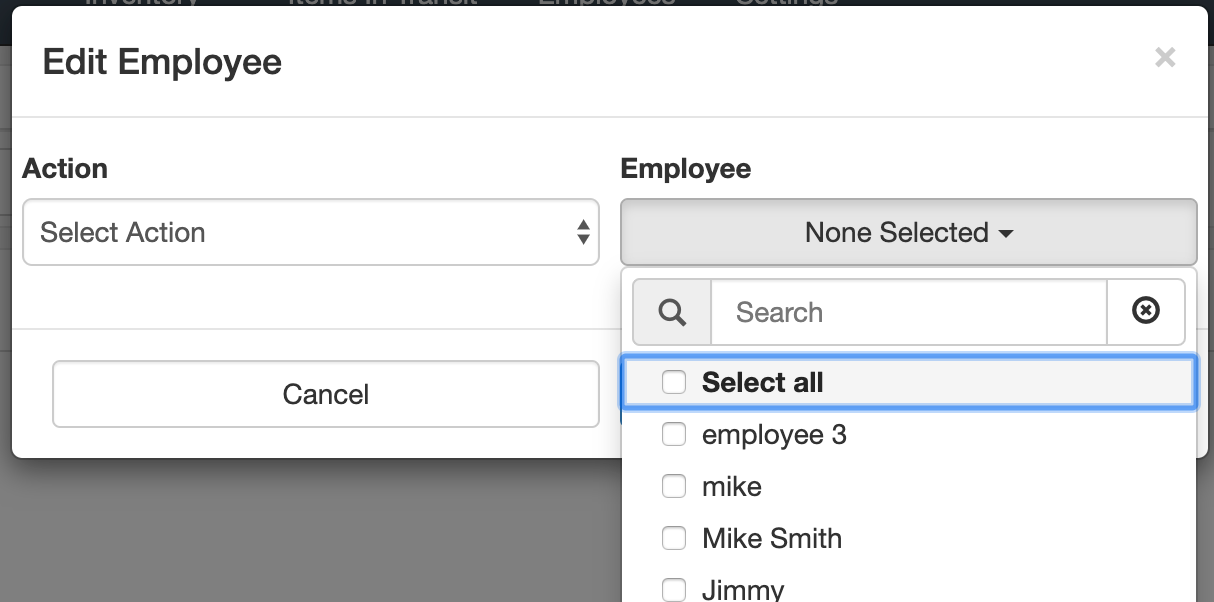Image resolution: width=1214 pixels, height=602 pixels.
Task: Focus the employee Search text field
Action: pos(909,312)
